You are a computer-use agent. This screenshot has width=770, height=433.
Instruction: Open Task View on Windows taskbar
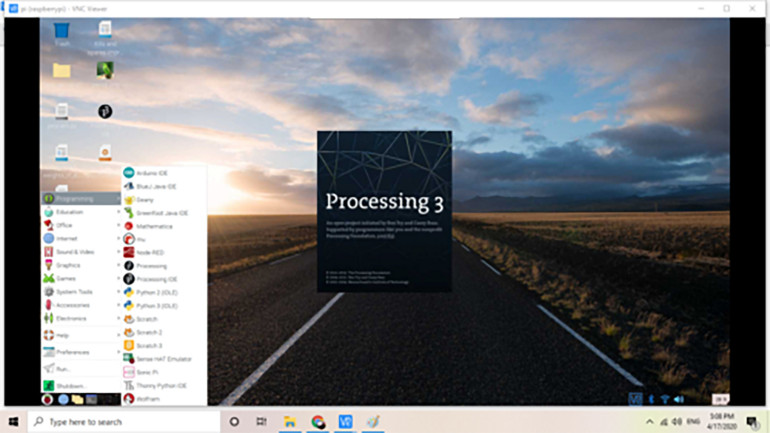(x=261, y=421)
